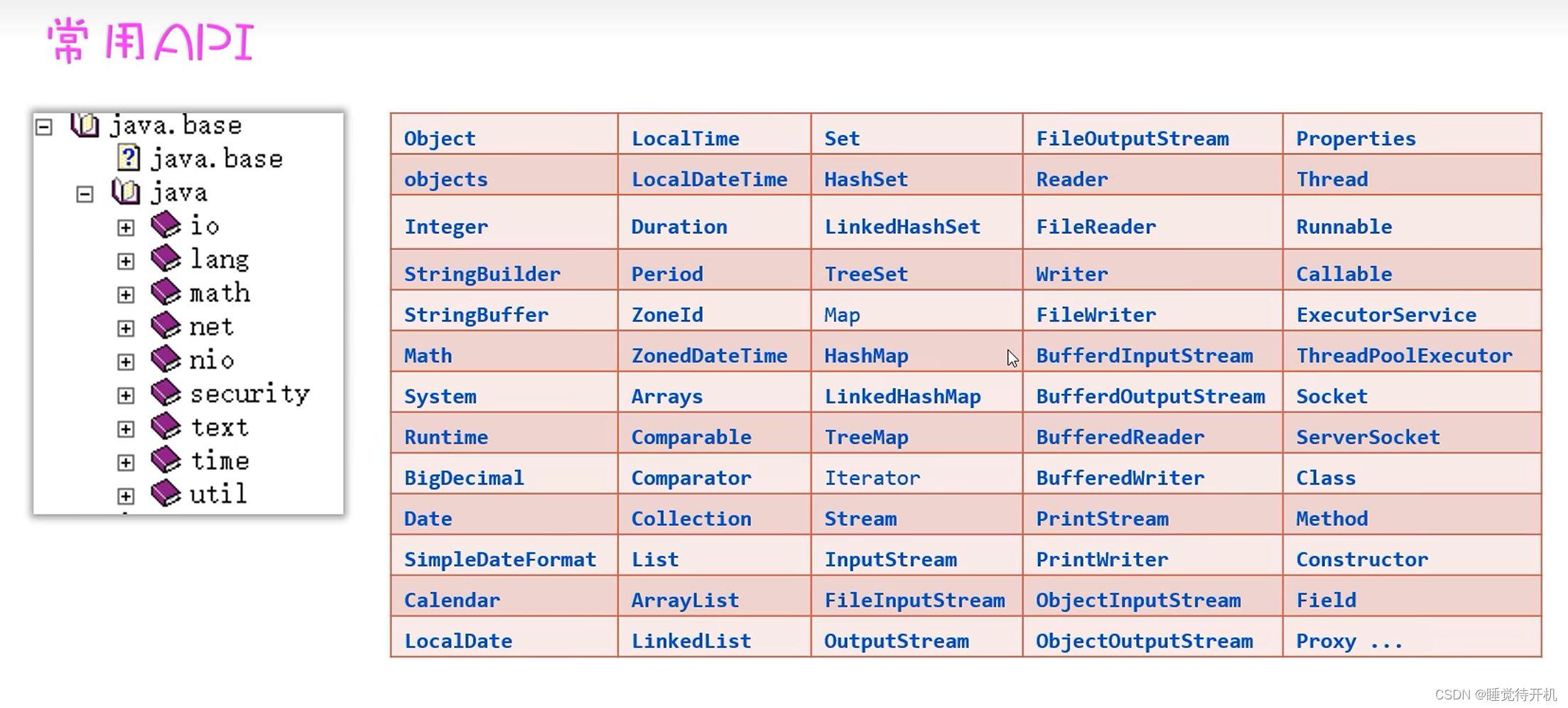Select the nio package book icon
This screenshot has width=1568, height=708.
coord(164,358)
